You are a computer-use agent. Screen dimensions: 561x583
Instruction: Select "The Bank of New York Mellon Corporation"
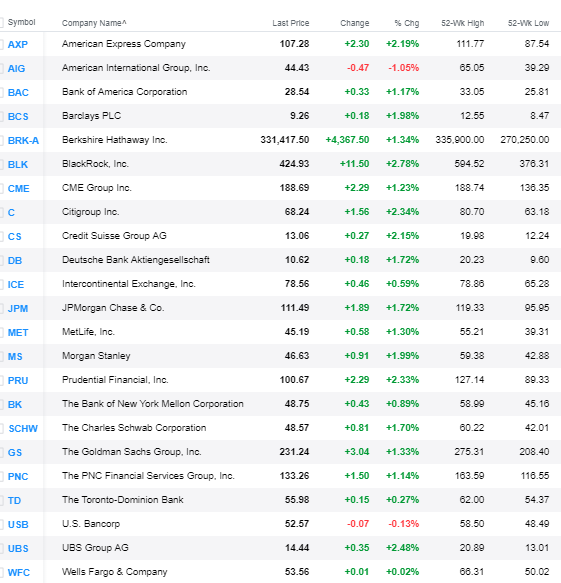pyautogui.click(x=153, y=404)
